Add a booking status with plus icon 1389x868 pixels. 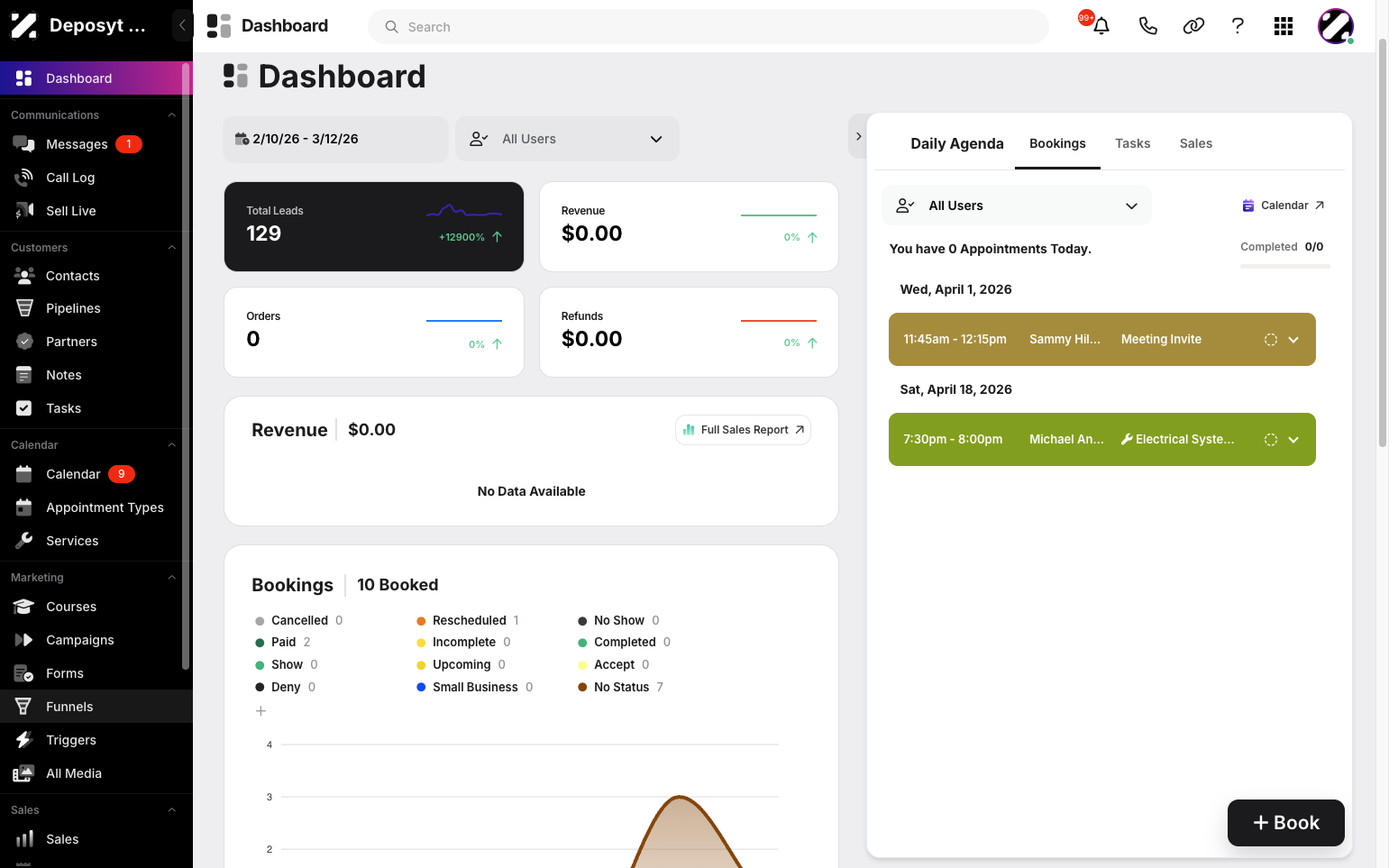point(260,711)
